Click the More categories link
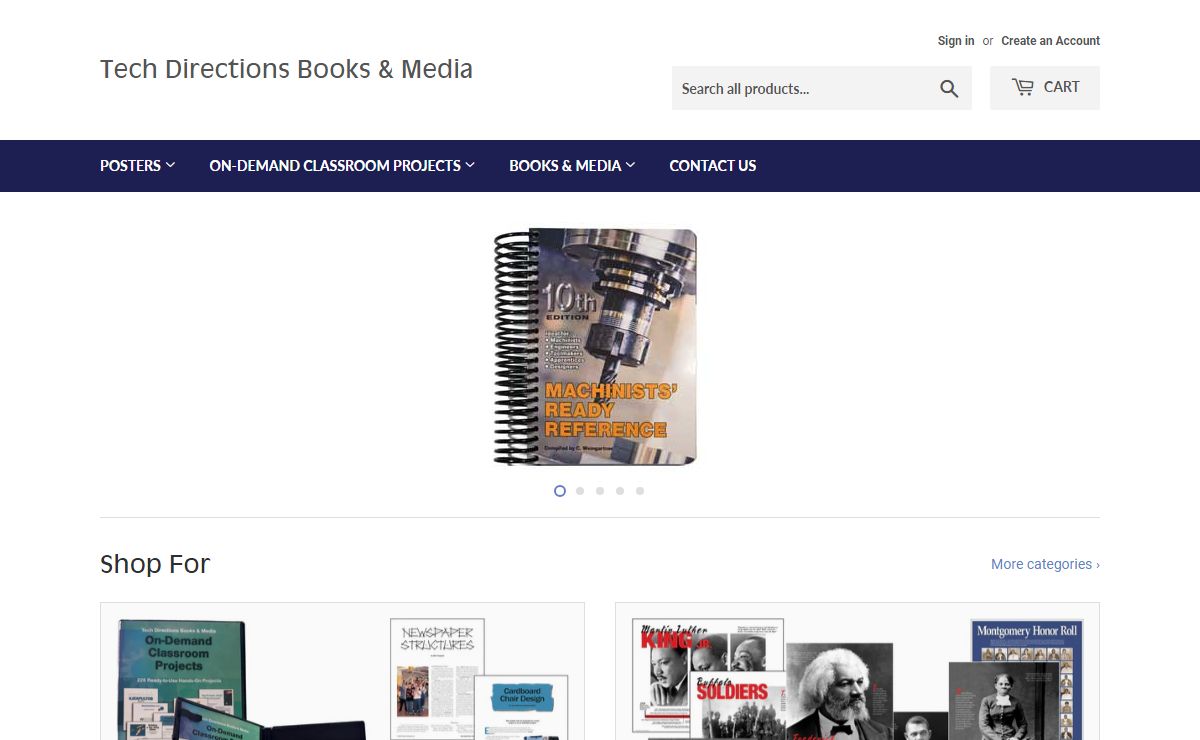 click(x=1045, y=564)
